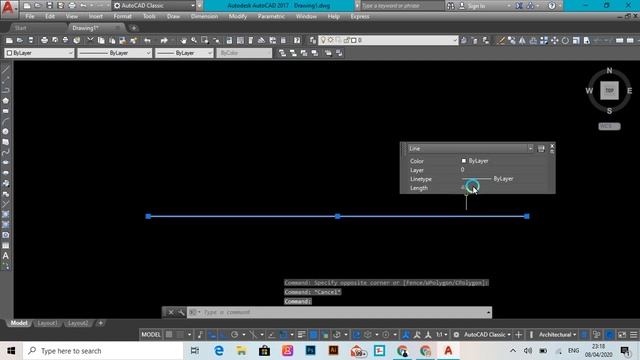The height and width of the screenshot is (360, 640).
Task: Open the File menu
Action: [x=30, y=17]
